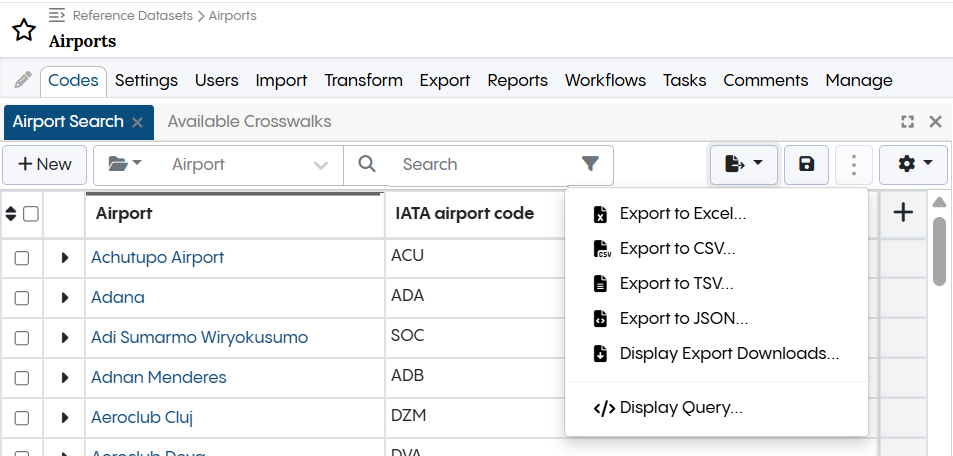
Task: Click the New button
Action: 45,164
